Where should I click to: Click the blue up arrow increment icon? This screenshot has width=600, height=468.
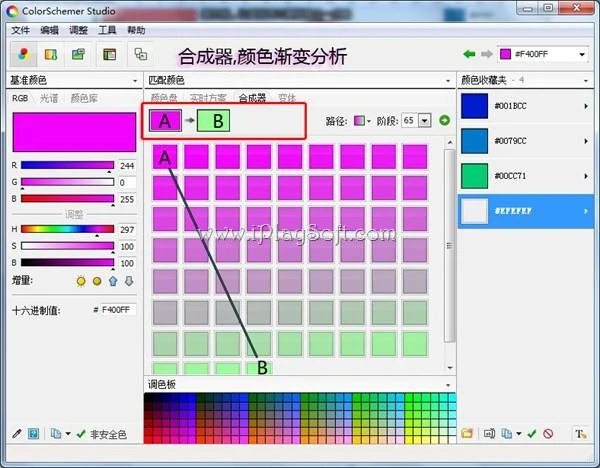coord(113,281)
